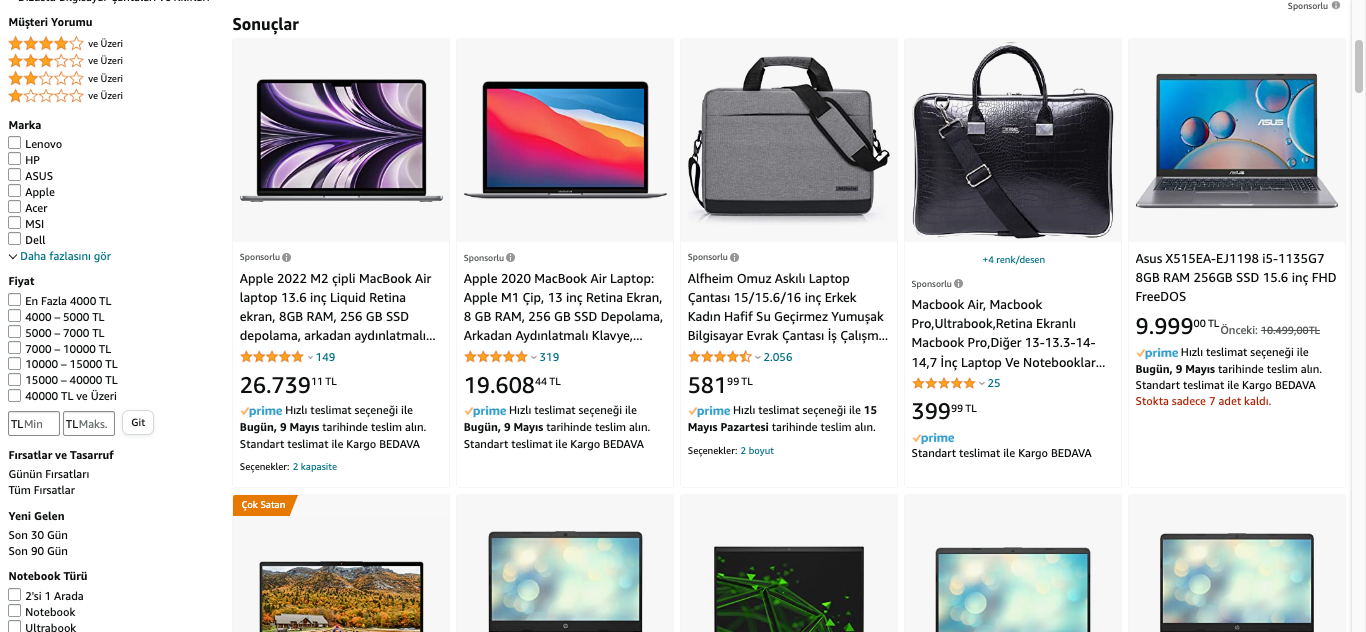Click the top-right Sponsorlu info icon
The width and height of the screenshot is (1366, 632).
[1336, 6]
